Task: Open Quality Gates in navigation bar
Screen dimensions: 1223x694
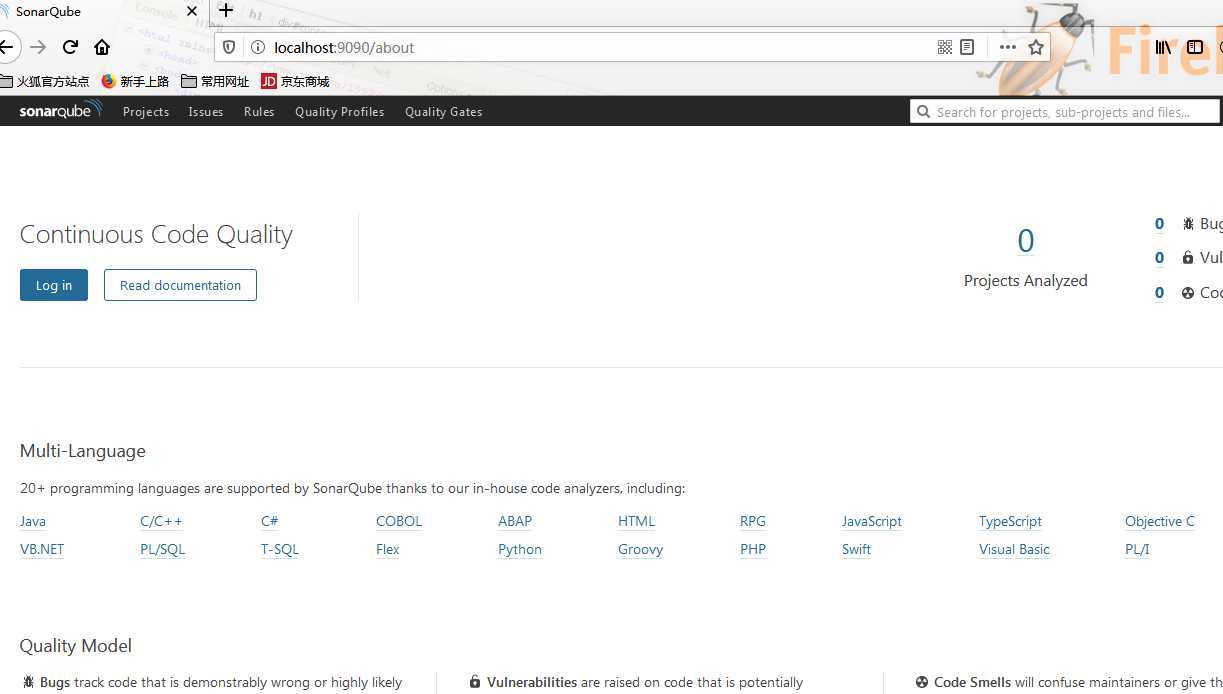Action: click(x=444, y=112)
